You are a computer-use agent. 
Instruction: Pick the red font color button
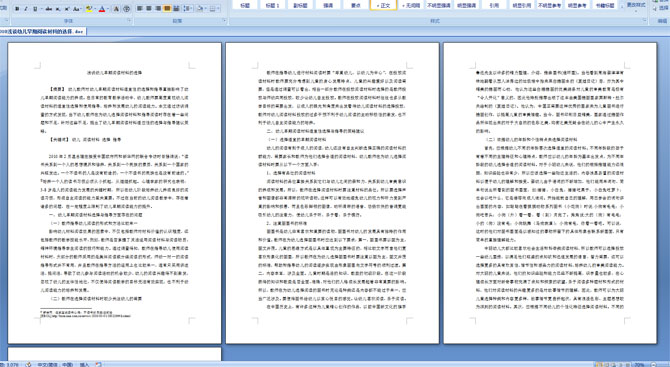[x=102, y=9]
